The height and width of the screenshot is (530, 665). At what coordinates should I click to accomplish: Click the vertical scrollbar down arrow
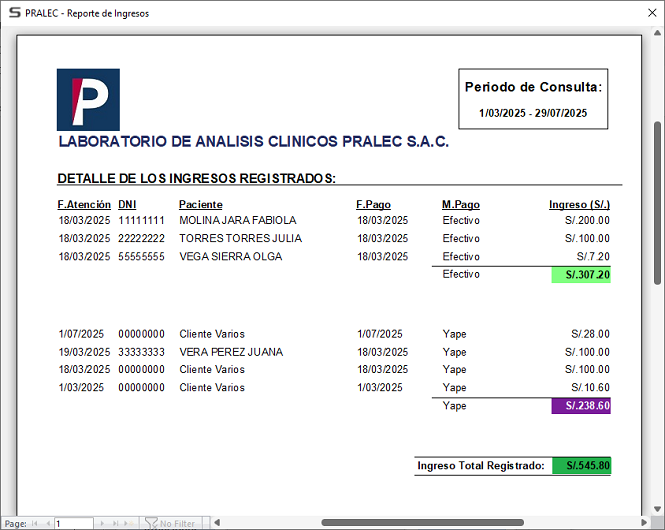point(657,507)
